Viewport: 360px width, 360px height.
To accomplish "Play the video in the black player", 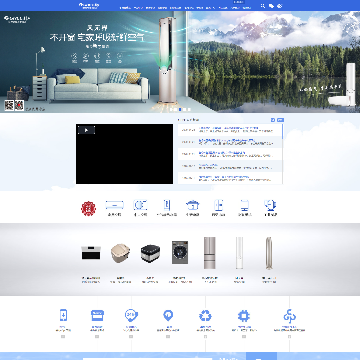I will [x=86, y=130].
